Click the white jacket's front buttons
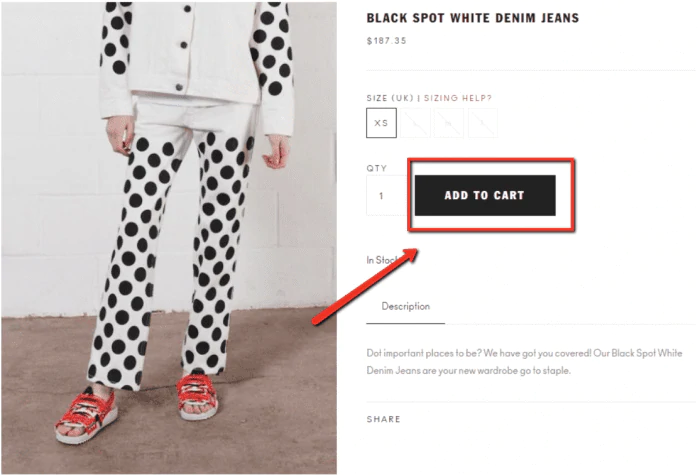This screenshot has width=700, height=475. (x=183, y=47)
